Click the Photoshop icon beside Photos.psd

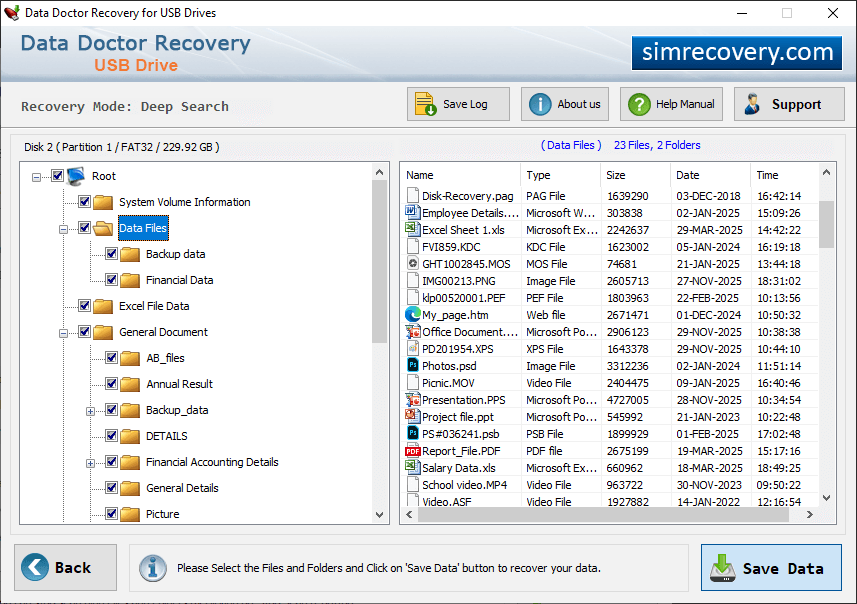coord(413,365)
